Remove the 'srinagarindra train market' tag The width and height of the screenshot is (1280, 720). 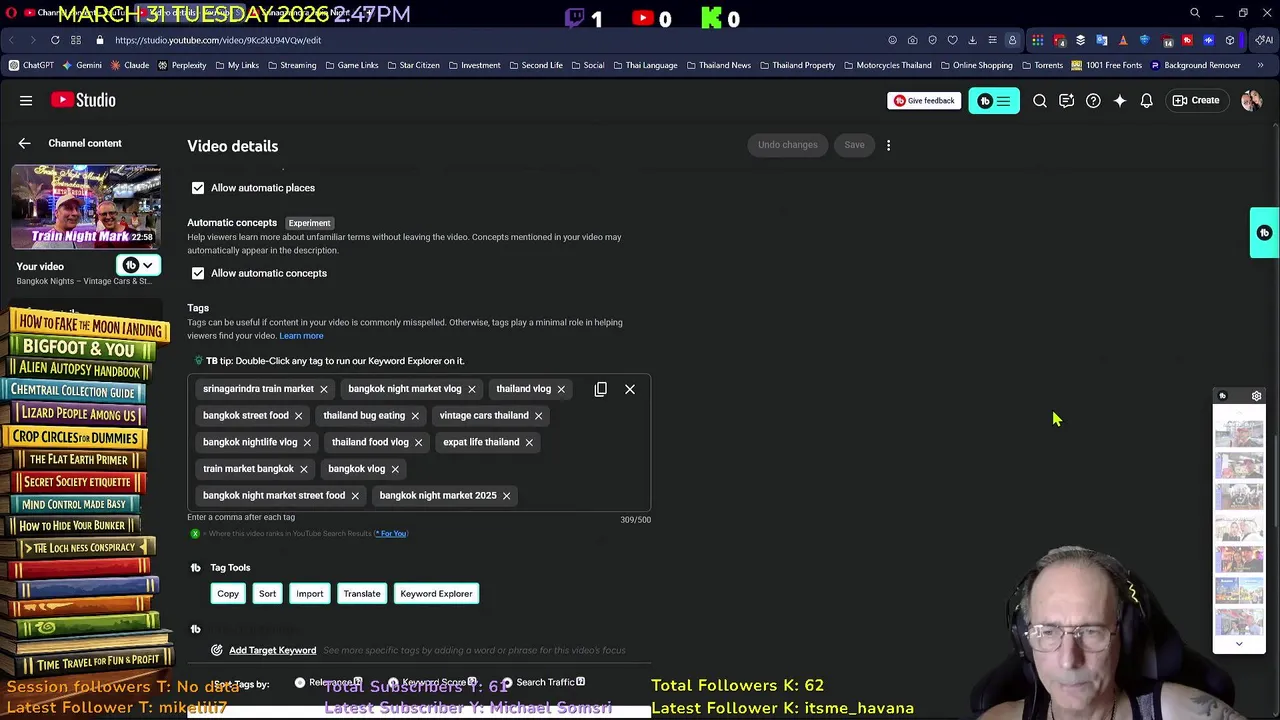(x=324, y=389)
